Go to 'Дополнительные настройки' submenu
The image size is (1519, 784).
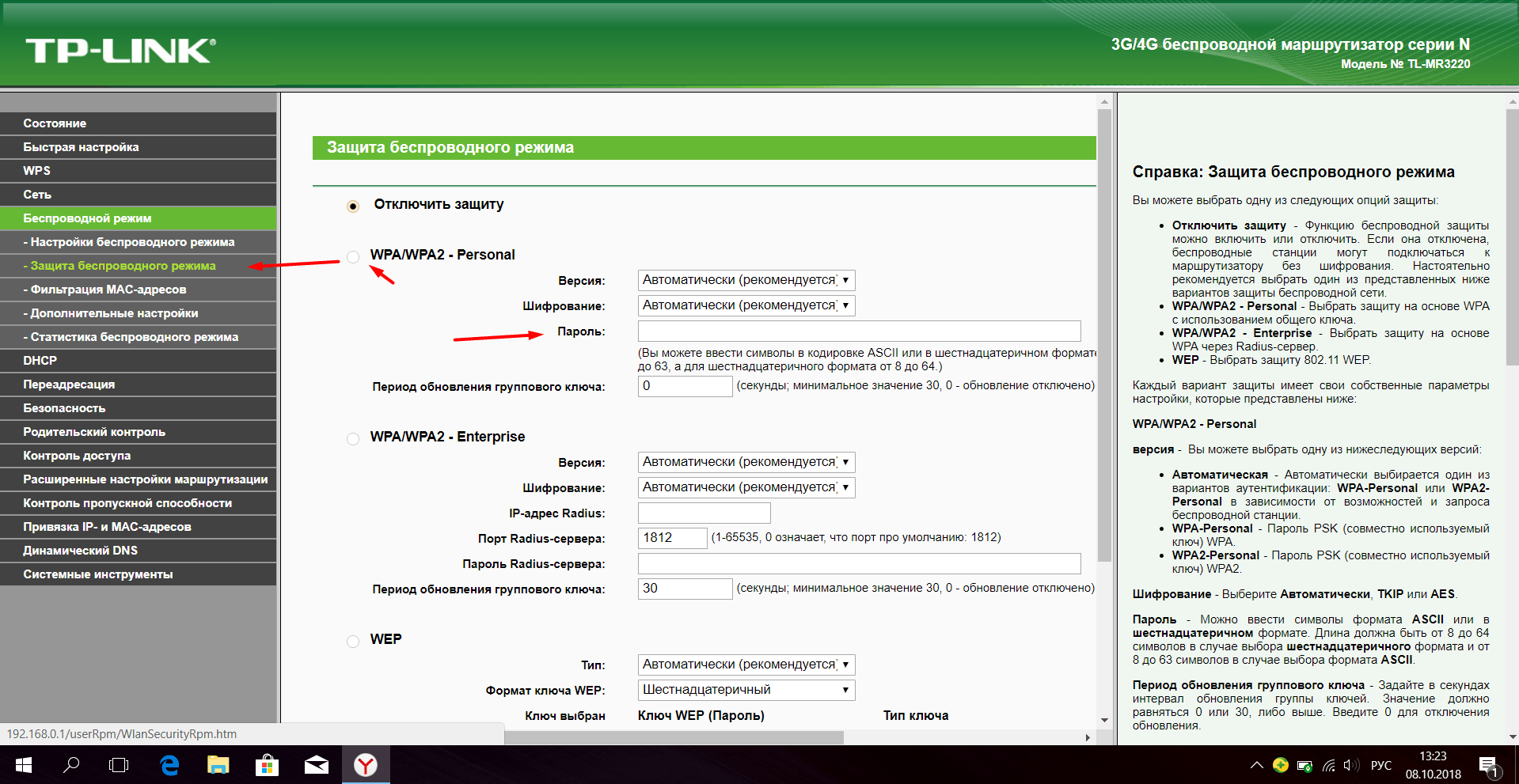point(139,313)
